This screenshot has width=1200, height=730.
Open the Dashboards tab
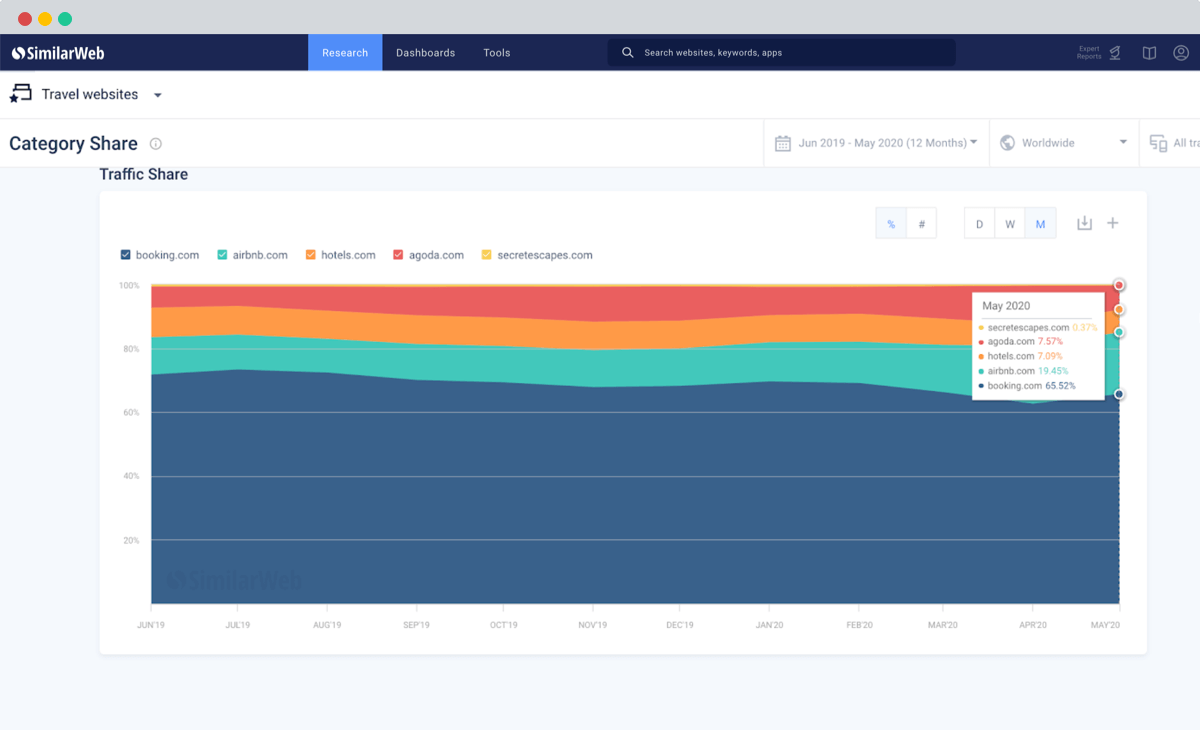point(425,53)
